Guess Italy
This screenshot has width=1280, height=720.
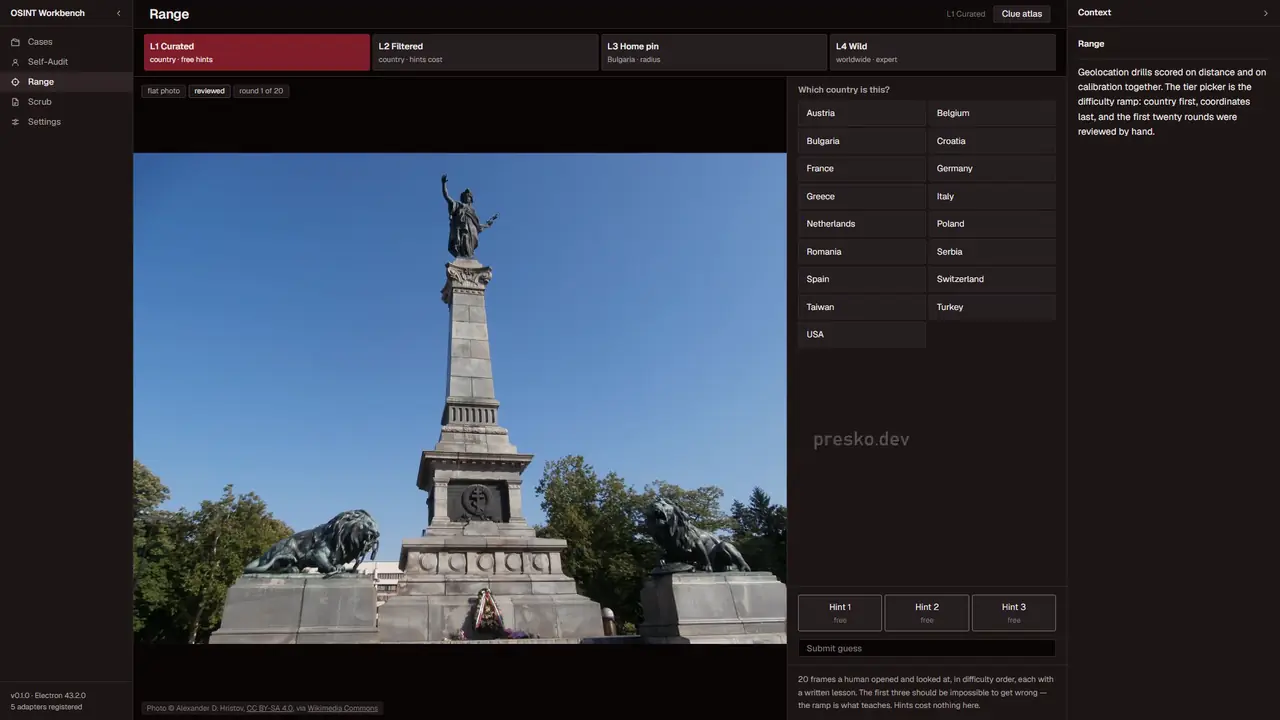(x=992, y=196)
